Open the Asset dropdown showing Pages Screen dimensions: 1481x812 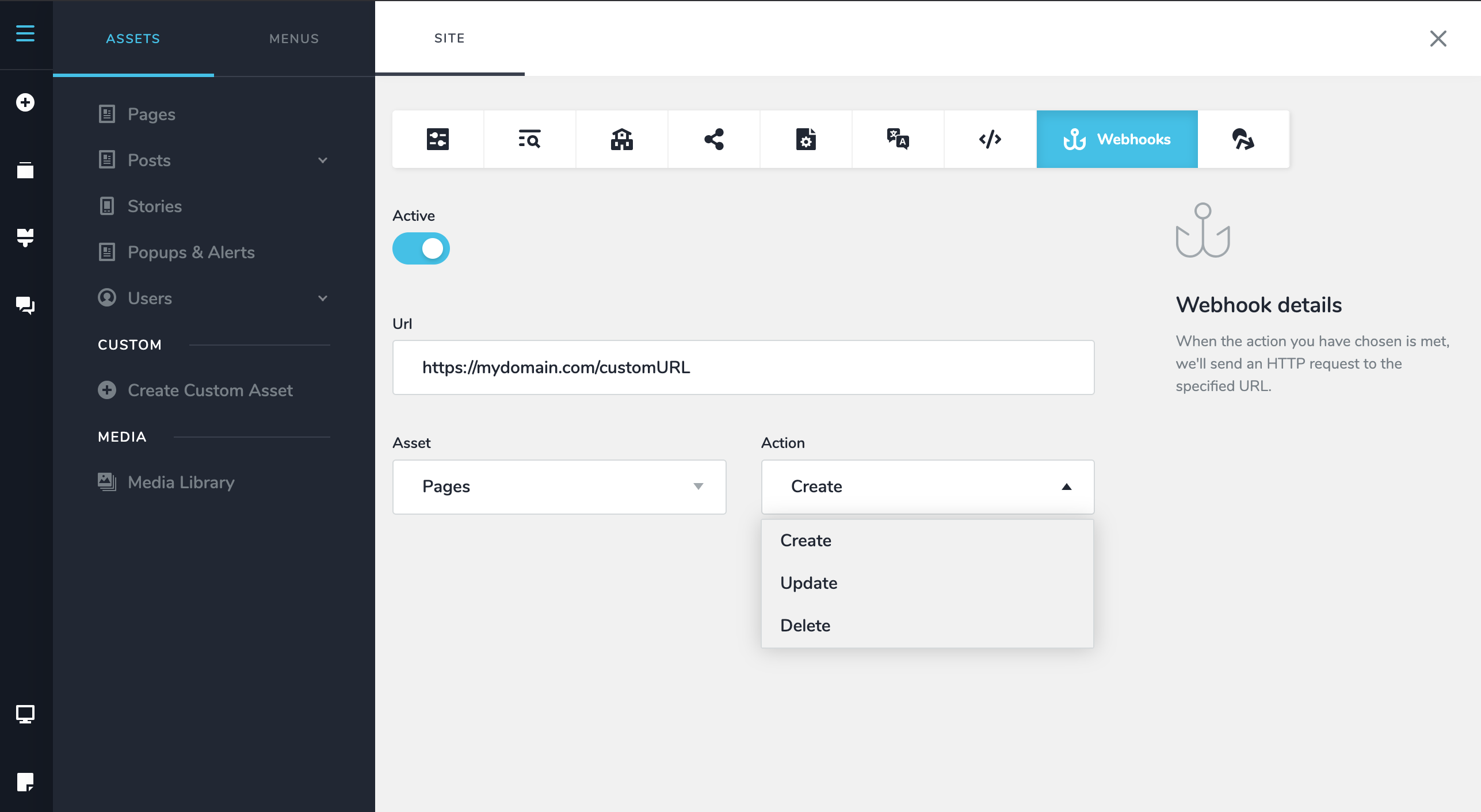(559, 487)
